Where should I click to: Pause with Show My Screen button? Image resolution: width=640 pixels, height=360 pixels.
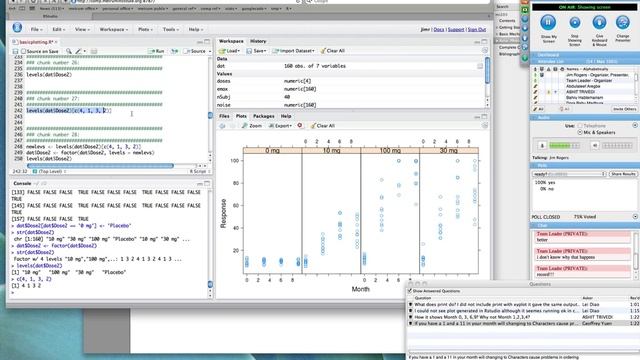tap(548, 22)
